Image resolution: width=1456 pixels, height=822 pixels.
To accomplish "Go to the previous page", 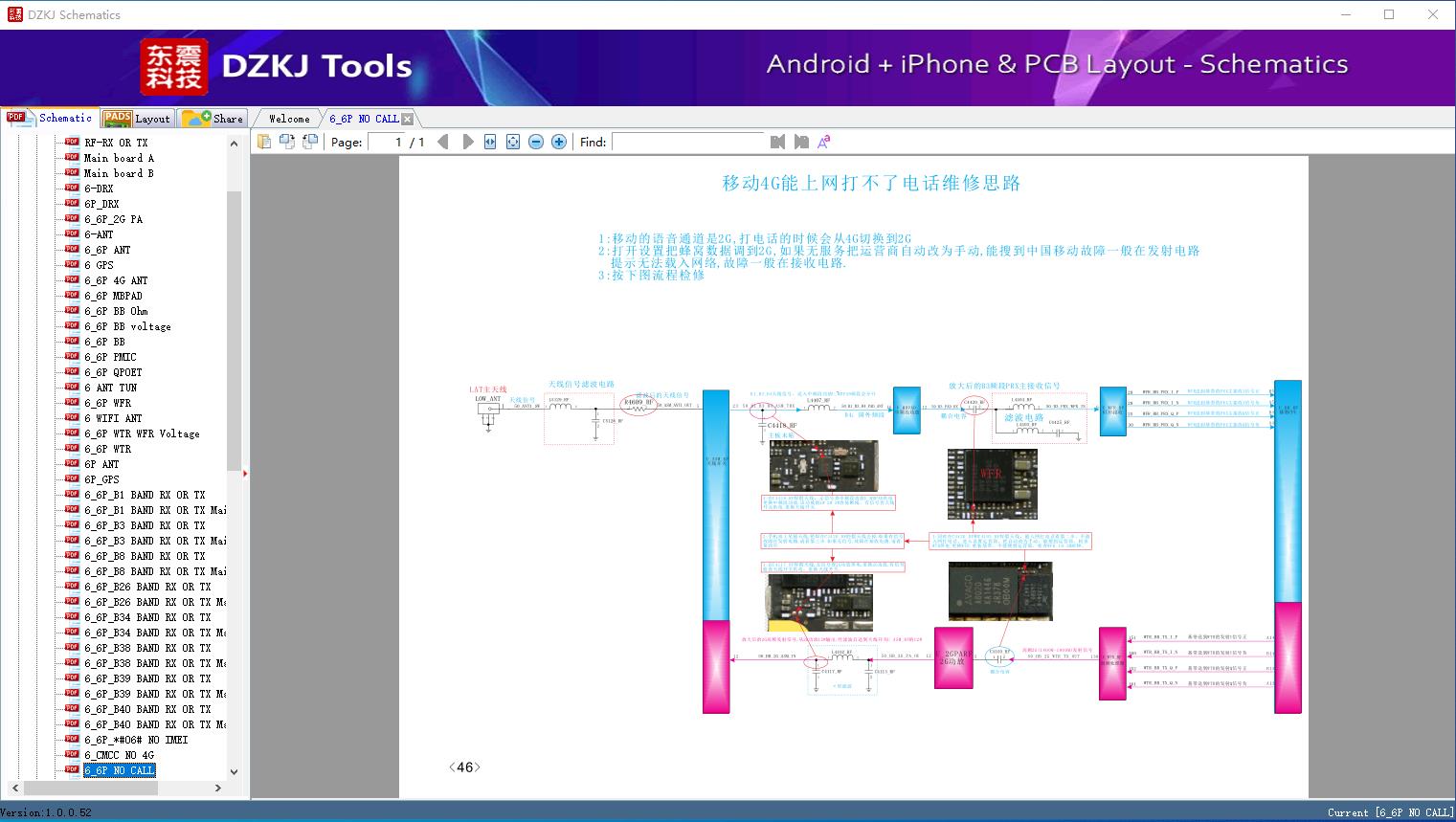I will click(x=443, y=142).
